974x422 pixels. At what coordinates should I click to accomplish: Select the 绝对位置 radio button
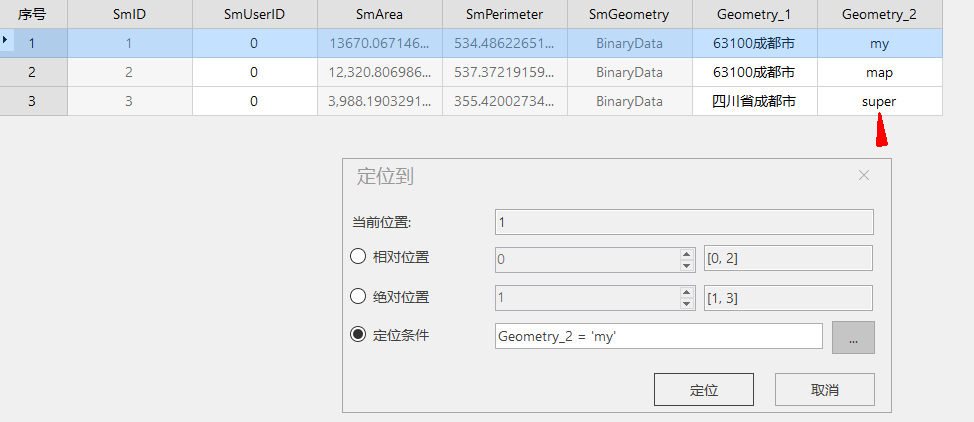(x=358, y=297)
